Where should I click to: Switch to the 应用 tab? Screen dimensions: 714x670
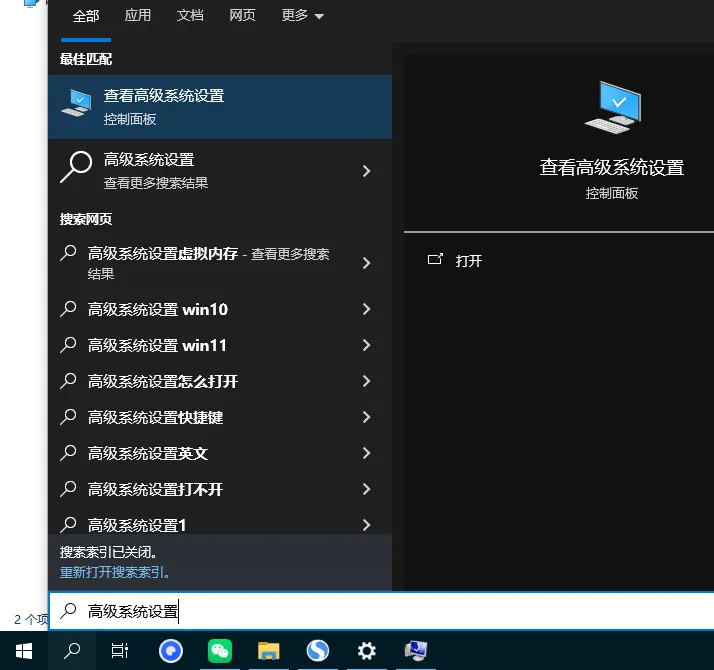[138, 15]
